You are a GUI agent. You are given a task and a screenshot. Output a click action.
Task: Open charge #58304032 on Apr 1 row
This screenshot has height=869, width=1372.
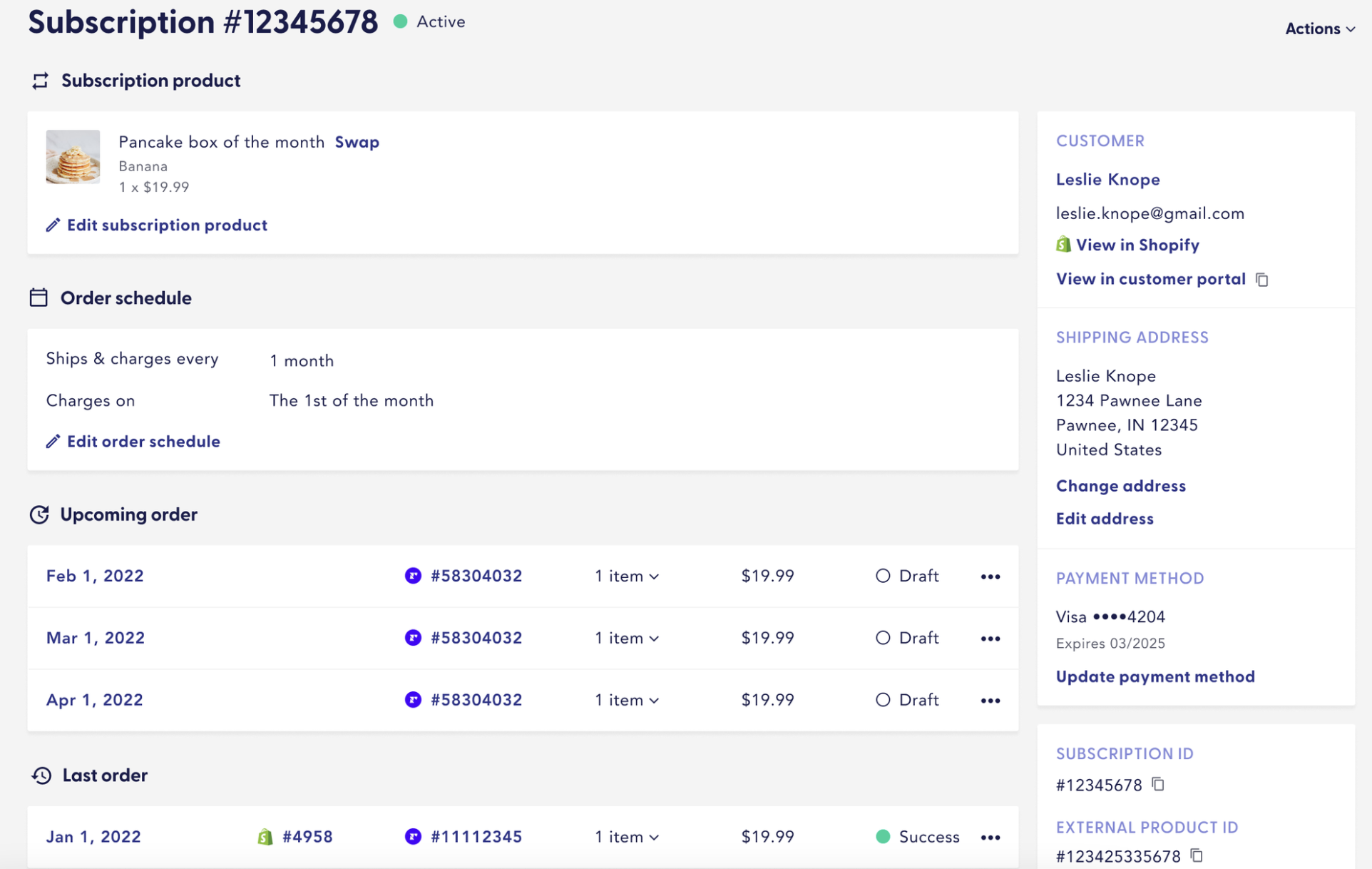click(x=476, y=700)
